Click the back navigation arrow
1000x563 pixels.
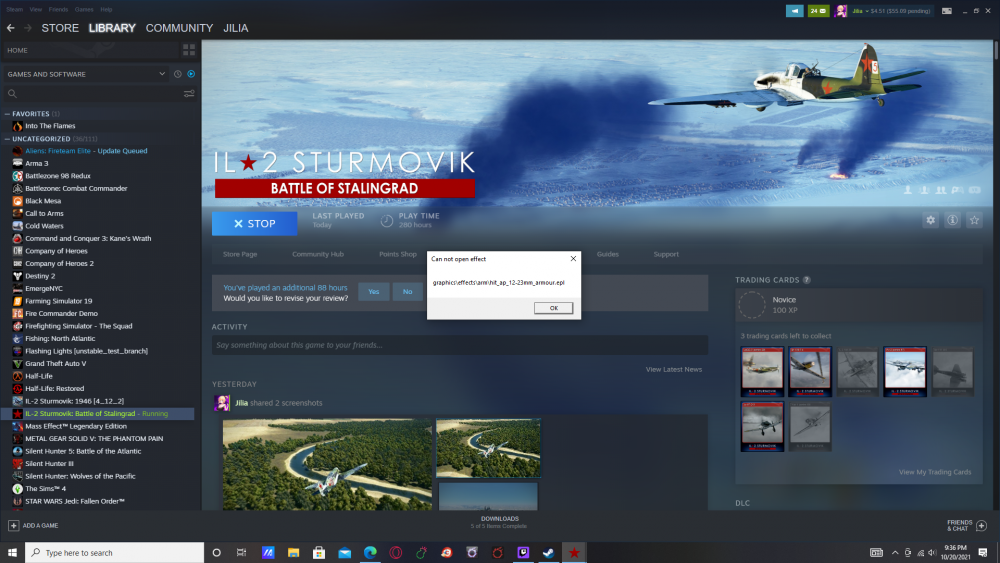[x=11, y=28]
